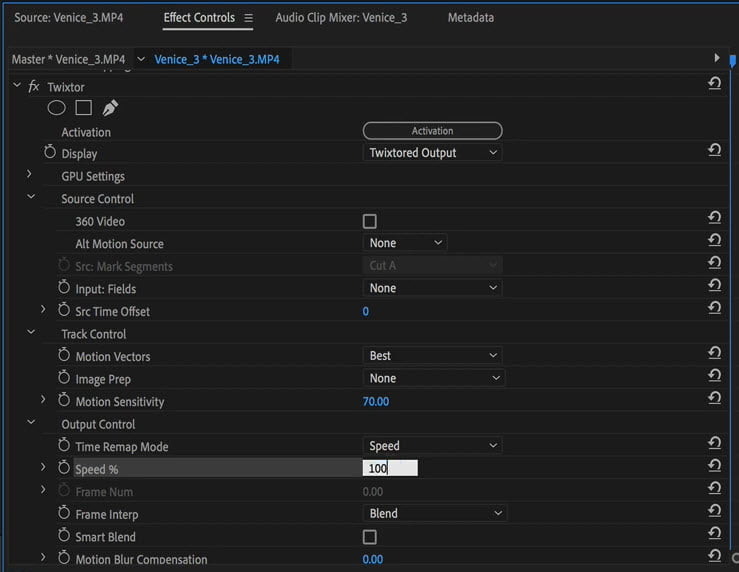Expand the Src Time Offset row
The width and height of the screenshot is (739, 572).
pyautogui.click(x=43, y=310)
